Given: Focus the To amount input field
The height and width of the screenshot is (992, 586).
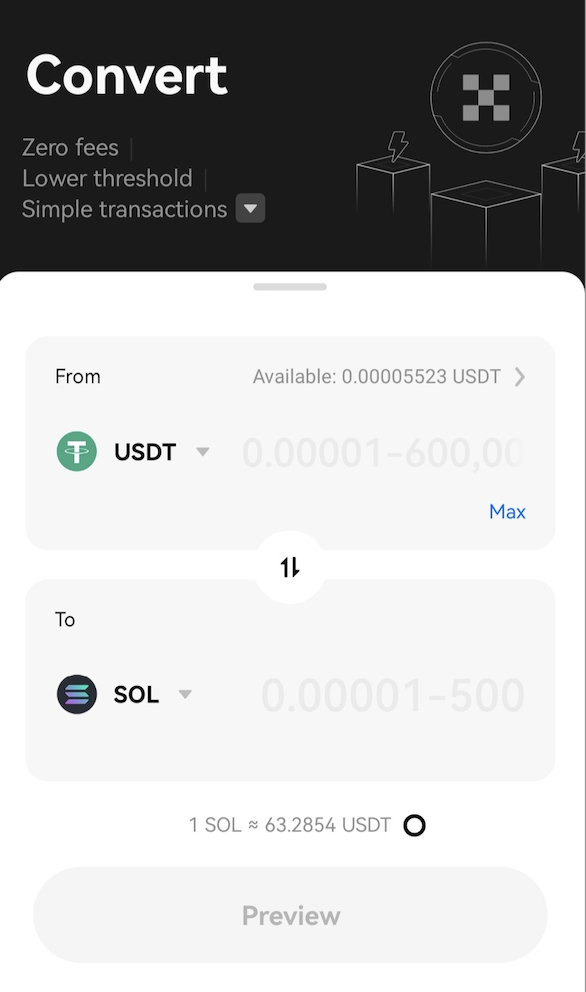Looking at the screenshot, I should (x=392, y=695).
